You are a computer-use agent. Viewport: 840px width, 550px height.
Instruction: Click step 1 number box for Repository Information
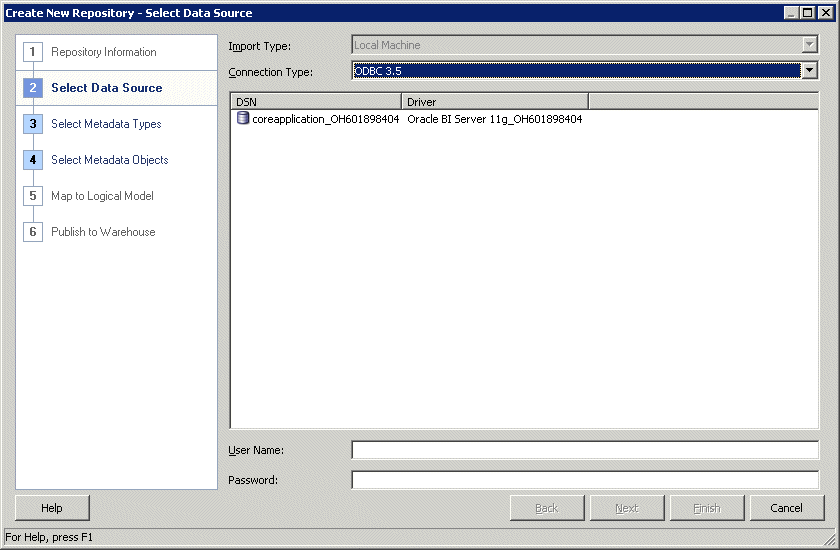click(33, 52)
